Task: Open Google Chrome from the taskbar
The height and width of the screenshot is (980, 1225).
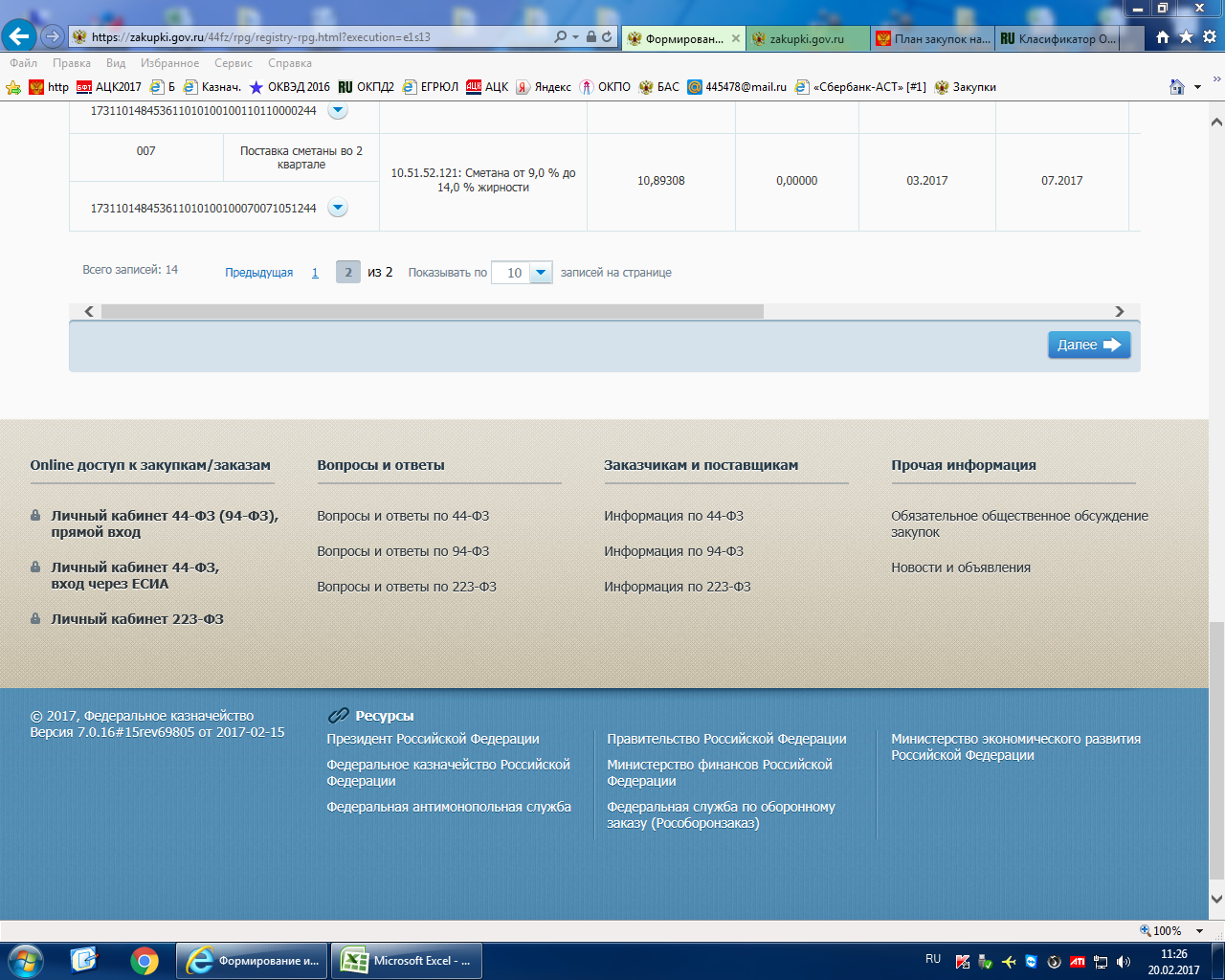Action: [x=145, y=960]
